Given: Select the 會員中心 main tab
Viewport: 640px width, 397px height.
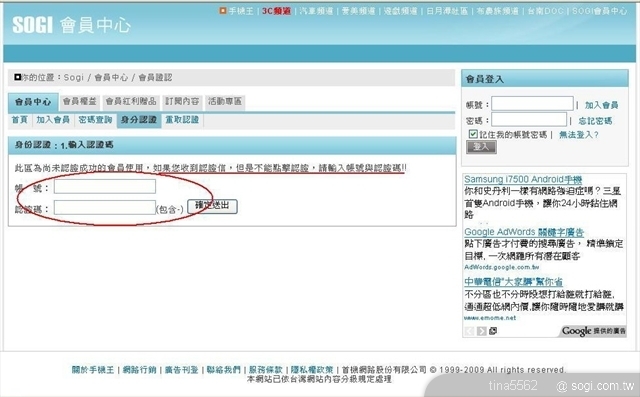Looking at the screenshot, I should pyautogui.click(x=33, y=102).
